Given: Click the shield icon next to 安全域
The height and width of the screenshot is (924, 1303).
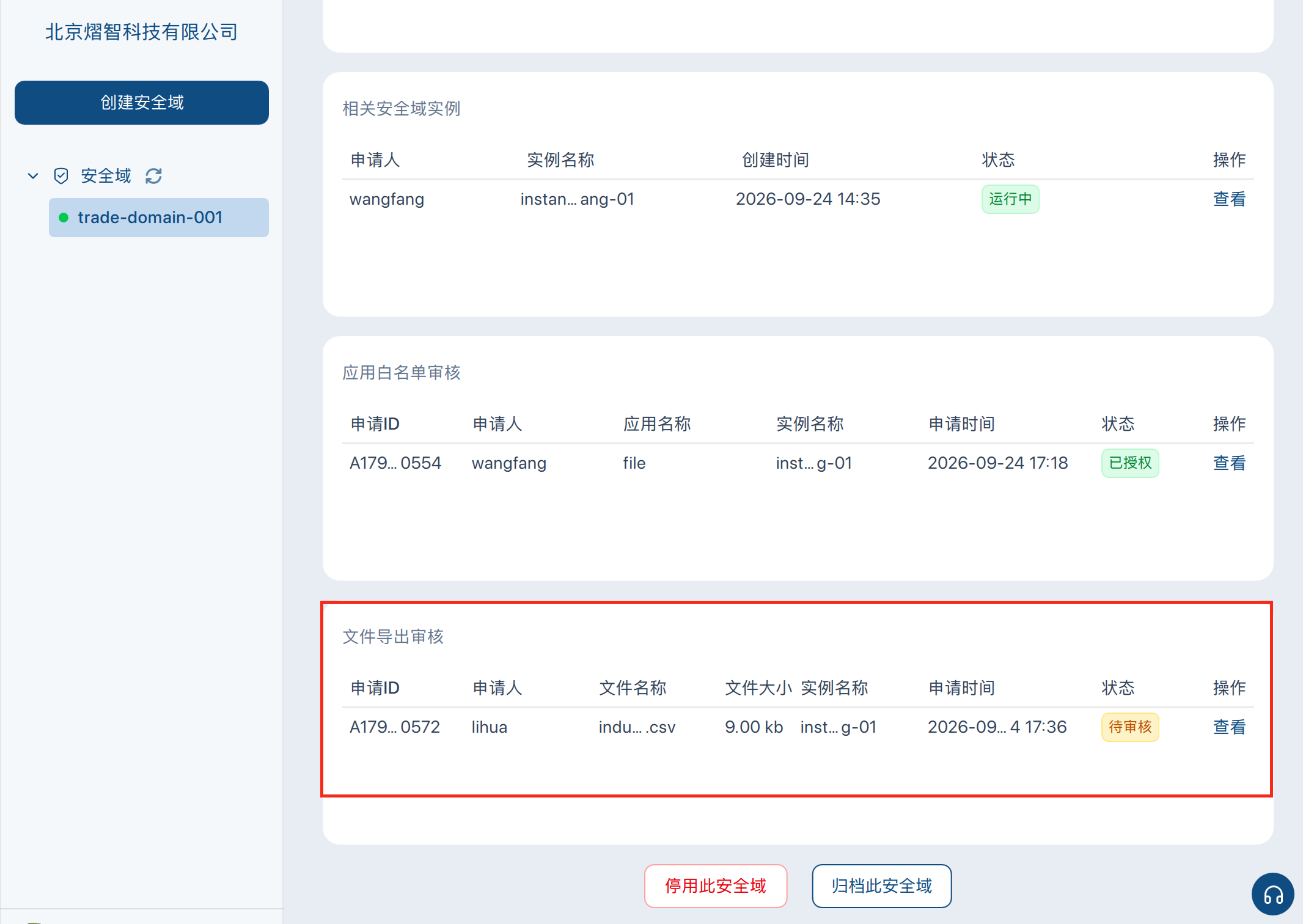Looking at the screenshot, I should (61, 176).
